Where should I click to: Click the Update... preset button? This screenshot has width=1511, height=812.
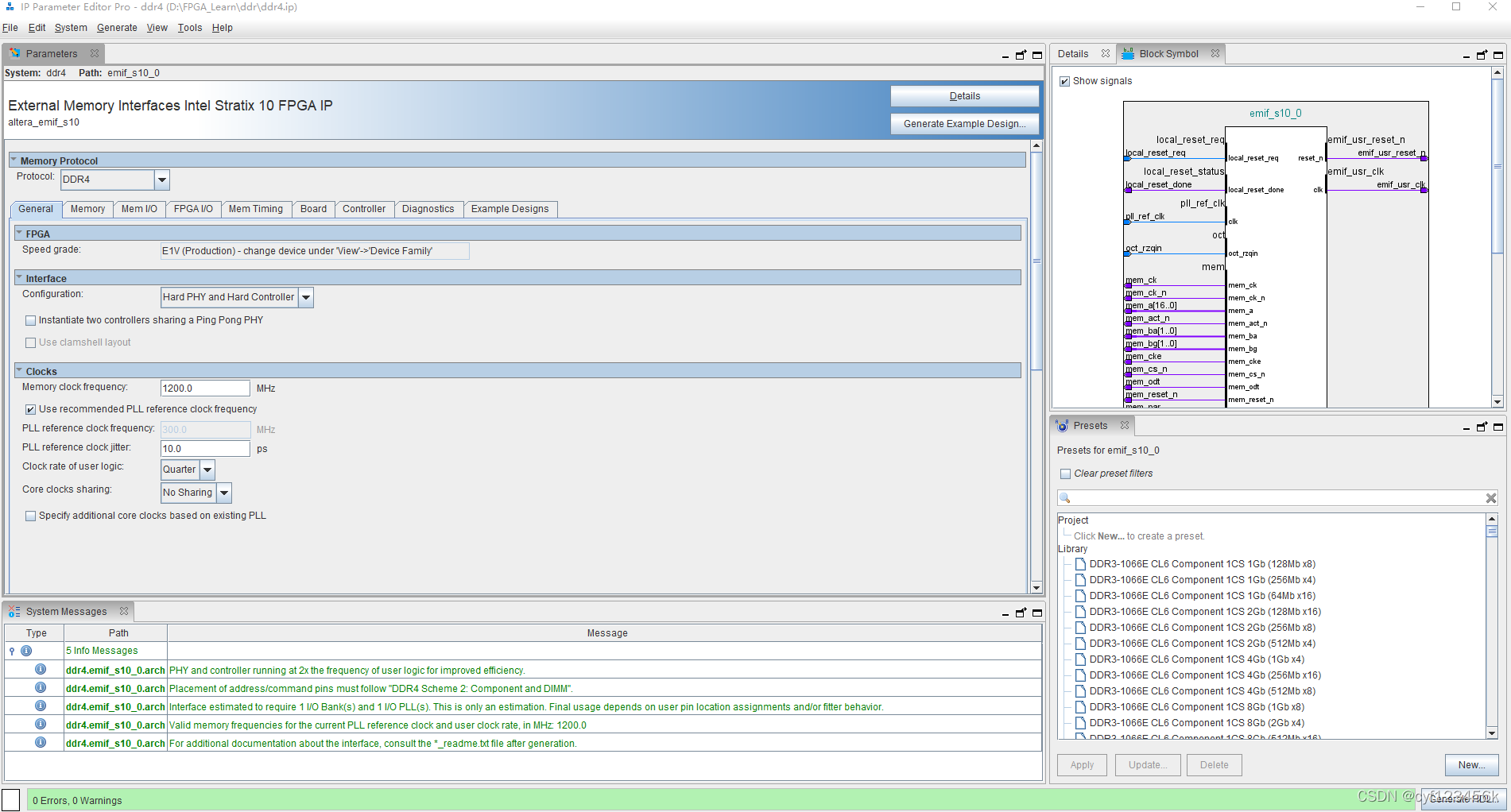click(1148, 765)
